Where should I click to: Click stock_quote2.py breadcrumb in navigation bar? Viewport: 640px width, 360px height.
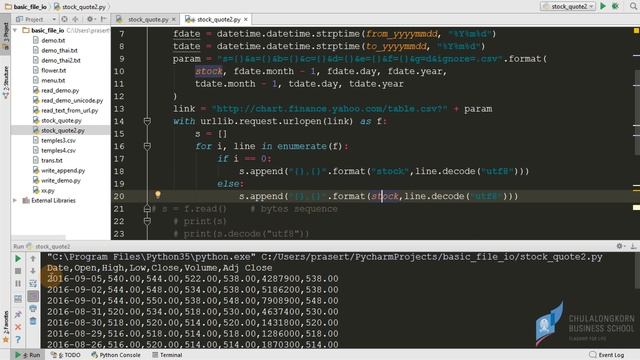pos(80,7)
